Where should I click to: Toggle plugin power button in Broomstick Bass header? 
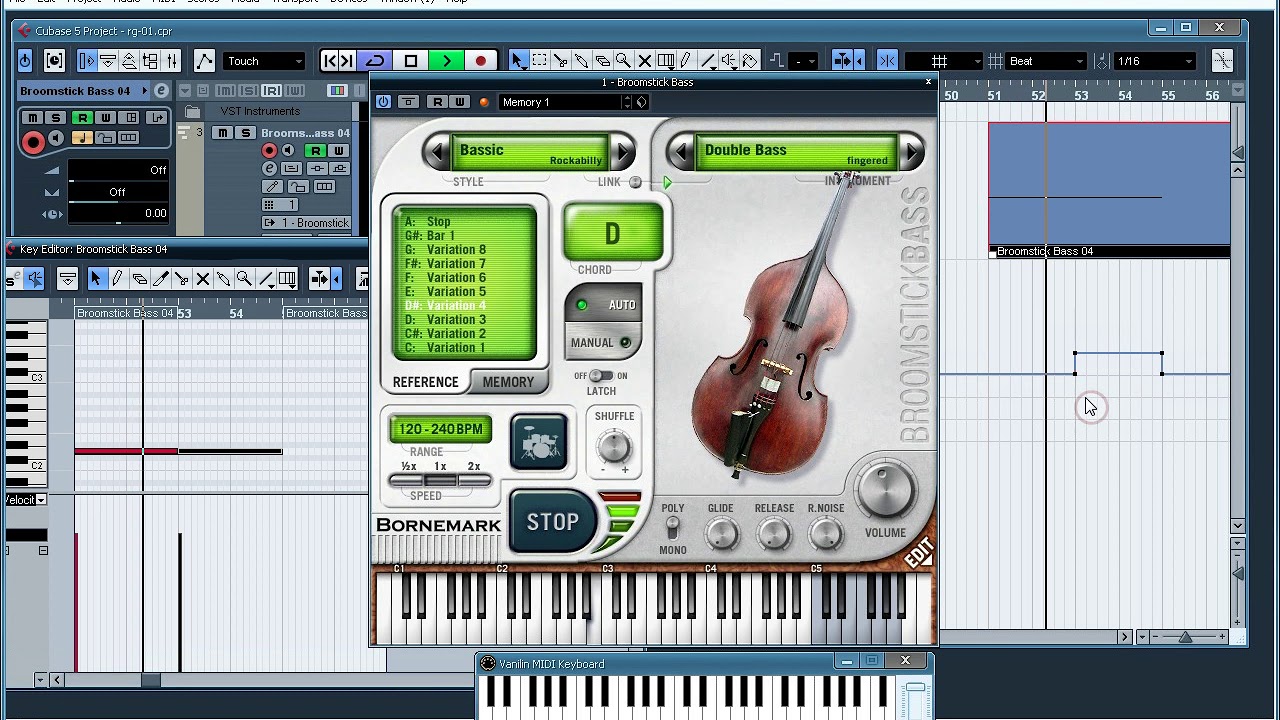[383, 102]
